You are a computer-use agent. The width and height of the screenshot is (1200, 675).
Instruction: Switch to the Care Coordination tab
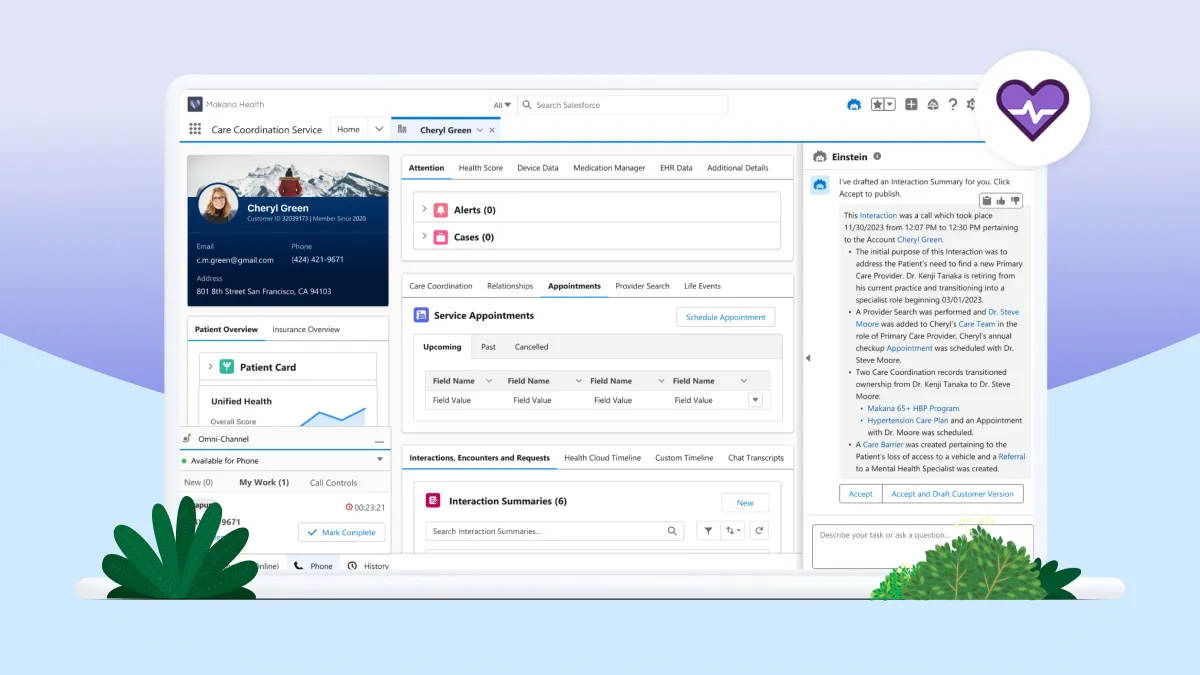pyautogui.click(x=441, y=286)
